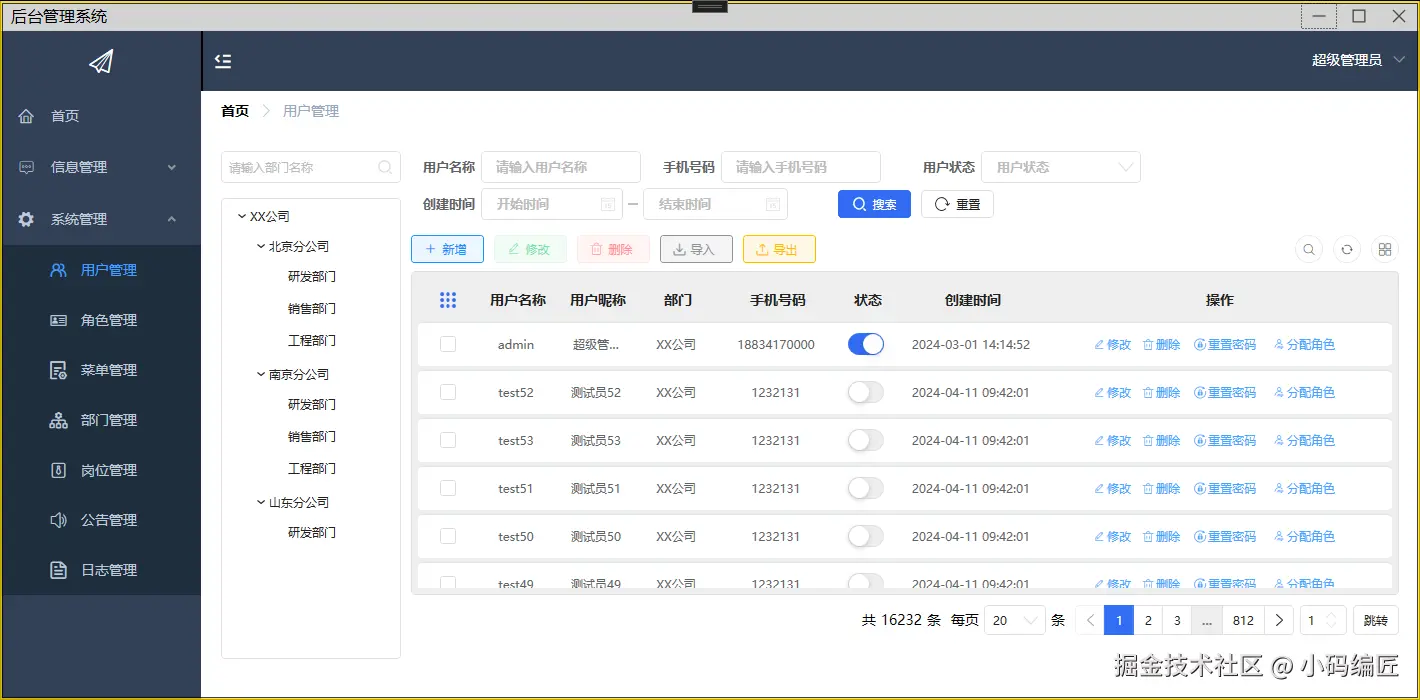
Task: Click calendar icon in 结束时间 field
Action: (772, 204)
